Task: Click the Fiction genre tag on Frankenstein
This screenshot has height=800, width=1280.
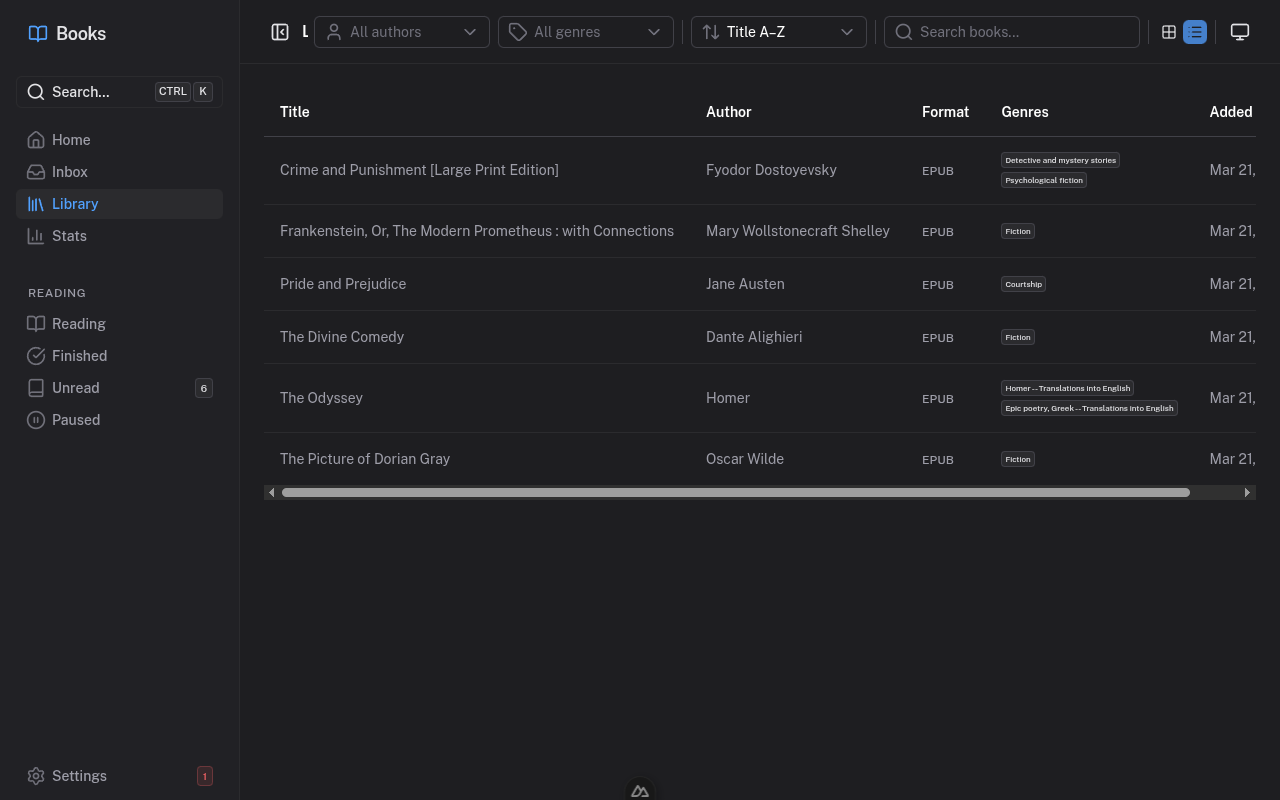Action: click(1017, 231)
